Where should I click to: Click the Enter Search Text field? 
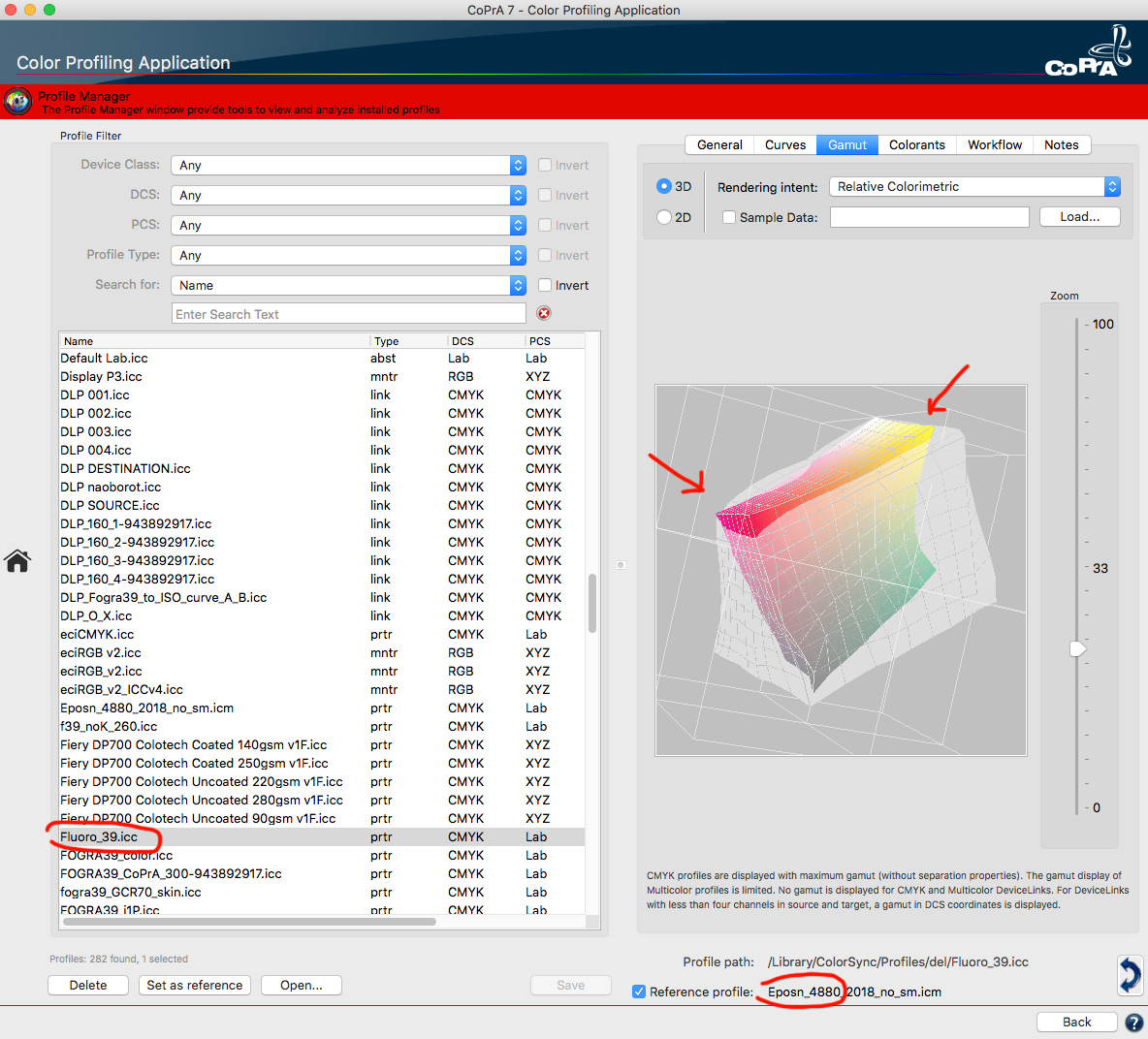(348, 314)
